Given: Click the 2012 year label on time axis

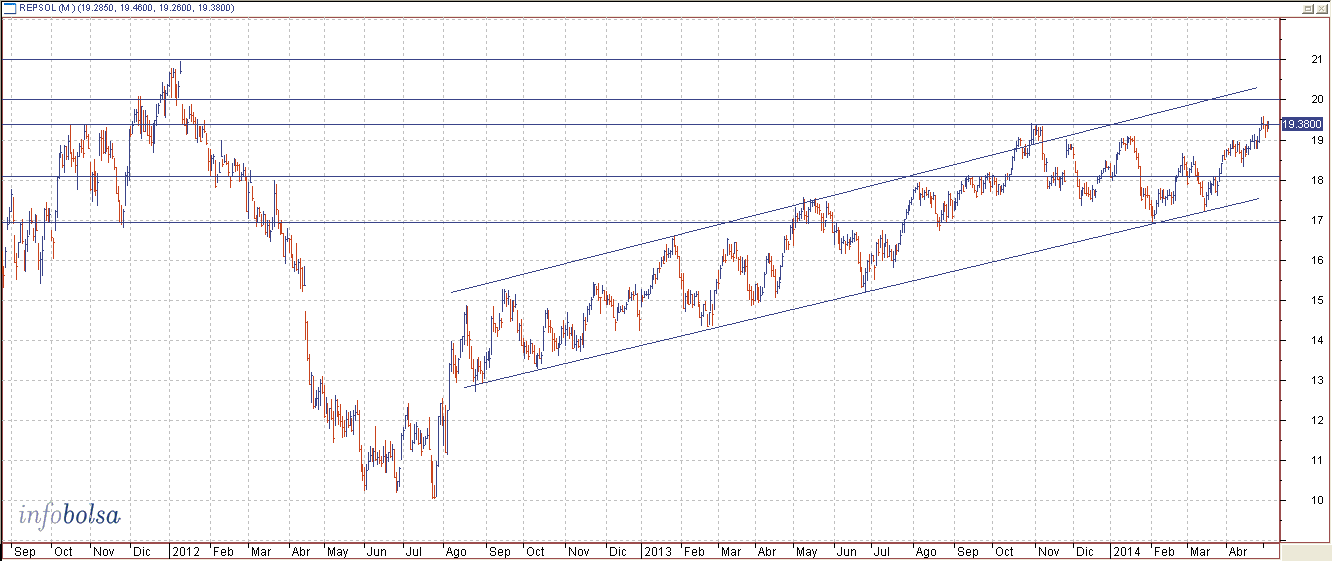Looking at the screenshot, I should click(186, 551).
